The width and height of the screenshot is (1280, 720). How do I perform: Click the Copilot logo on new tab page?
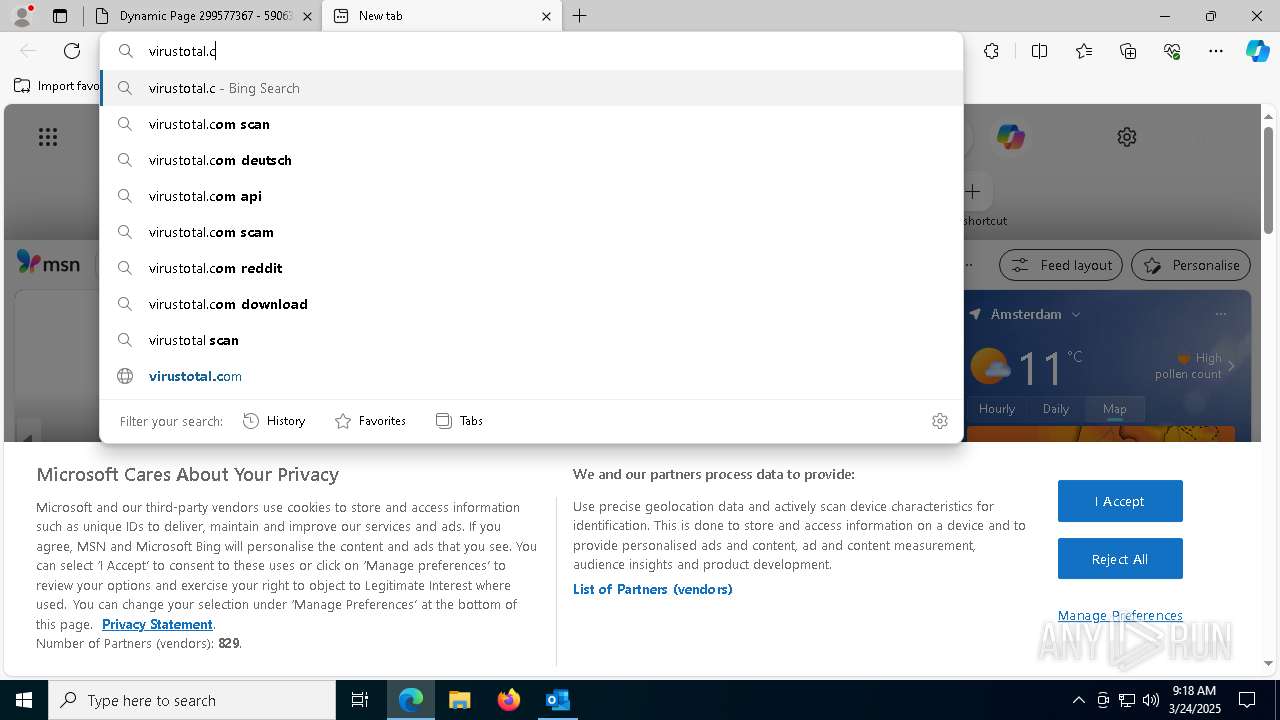click(x=1010, y=137)
